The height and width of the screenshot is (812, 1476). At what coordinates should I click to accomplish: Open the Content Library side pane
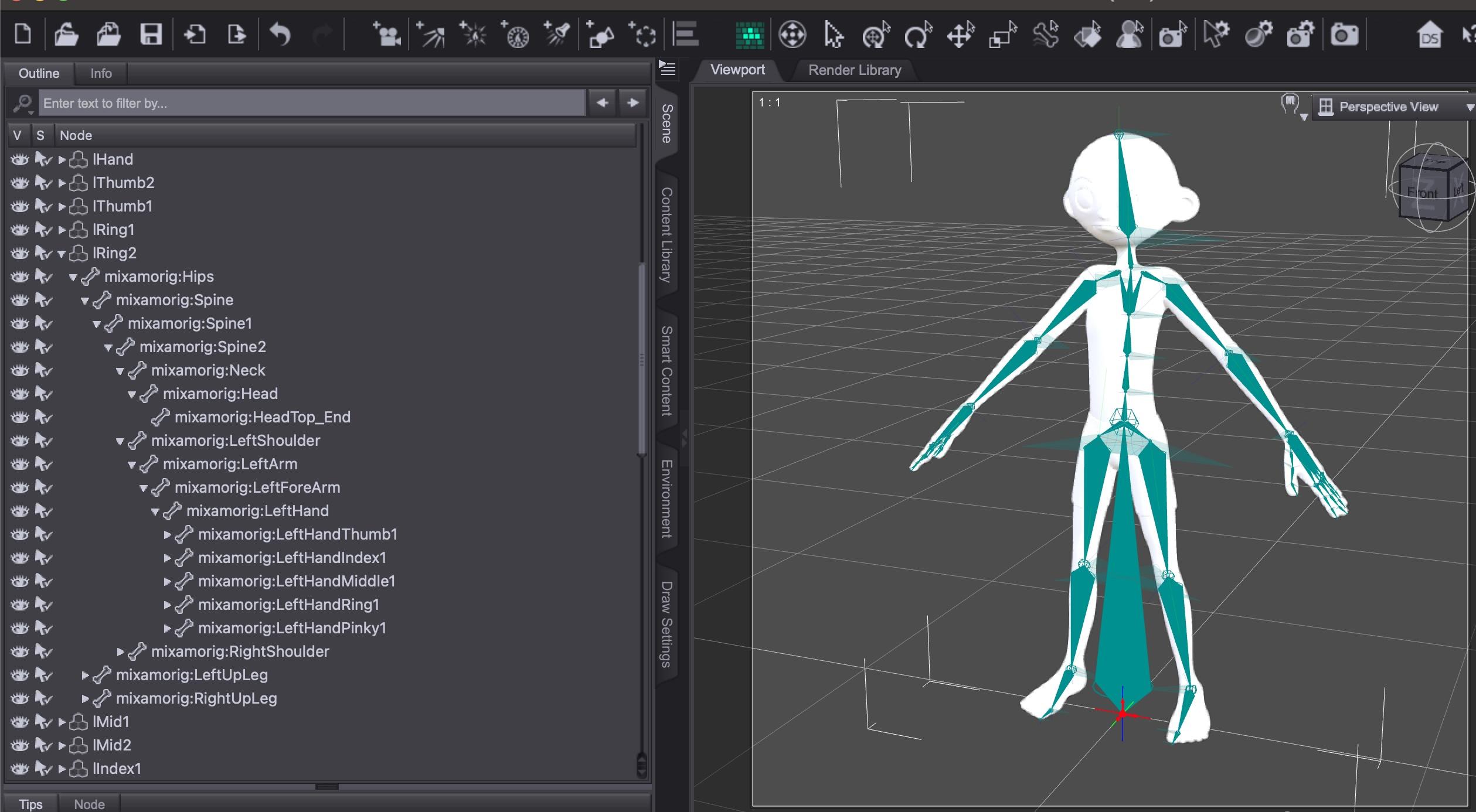pos(666,234)
